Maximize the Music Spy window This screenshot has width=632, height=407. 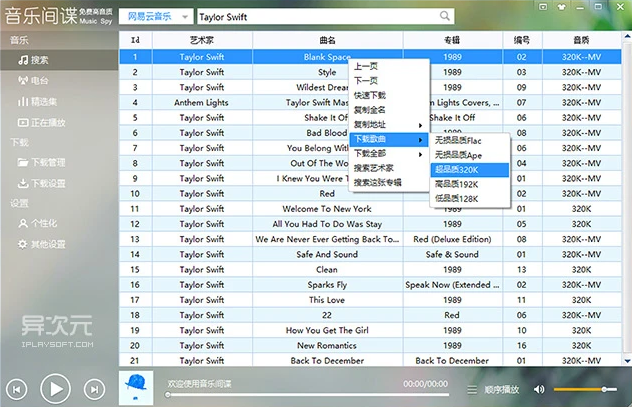[599, 6]
